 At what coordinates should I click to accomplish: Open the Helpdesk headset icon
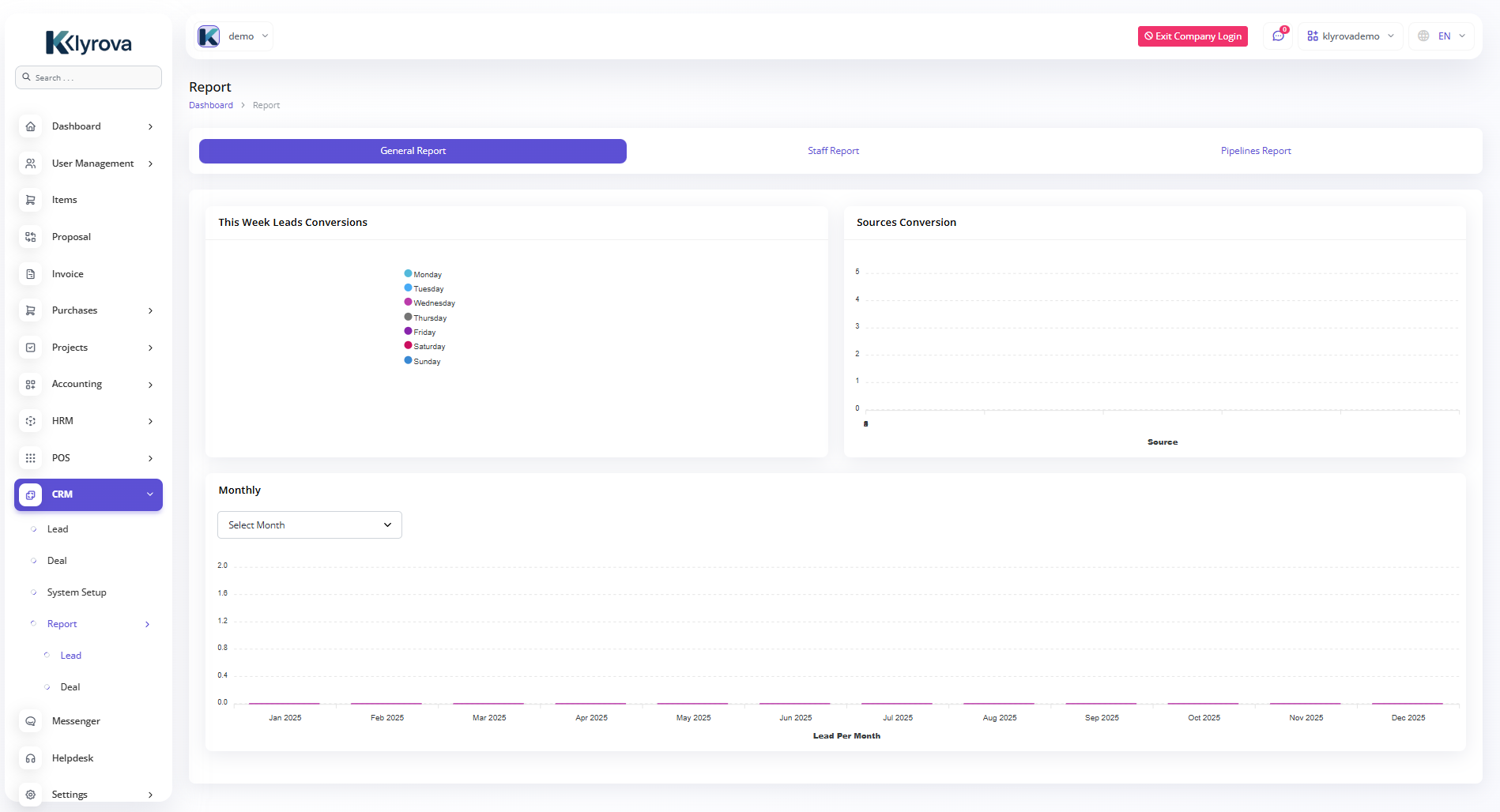click(x=30, y=758)
